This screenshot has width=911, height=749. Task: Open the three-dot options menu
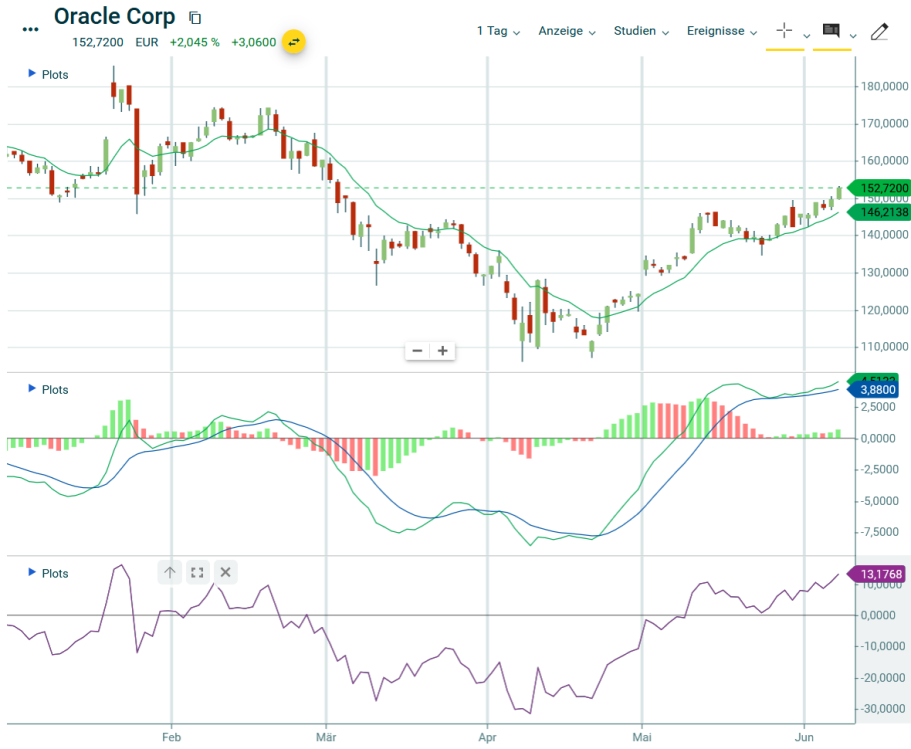pyautogui.click(x=30, y=30)
